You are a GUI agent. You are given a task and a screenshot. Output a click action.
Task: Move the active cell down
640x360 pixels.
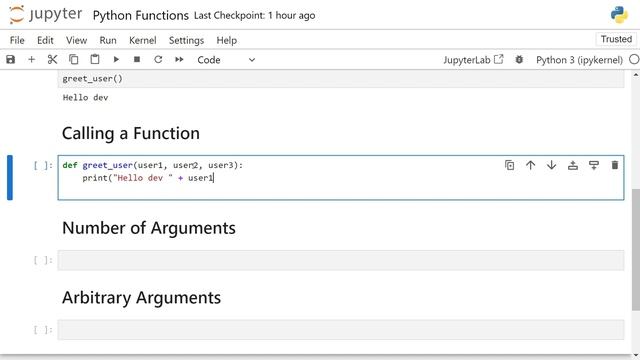click(x=551, y=165)
